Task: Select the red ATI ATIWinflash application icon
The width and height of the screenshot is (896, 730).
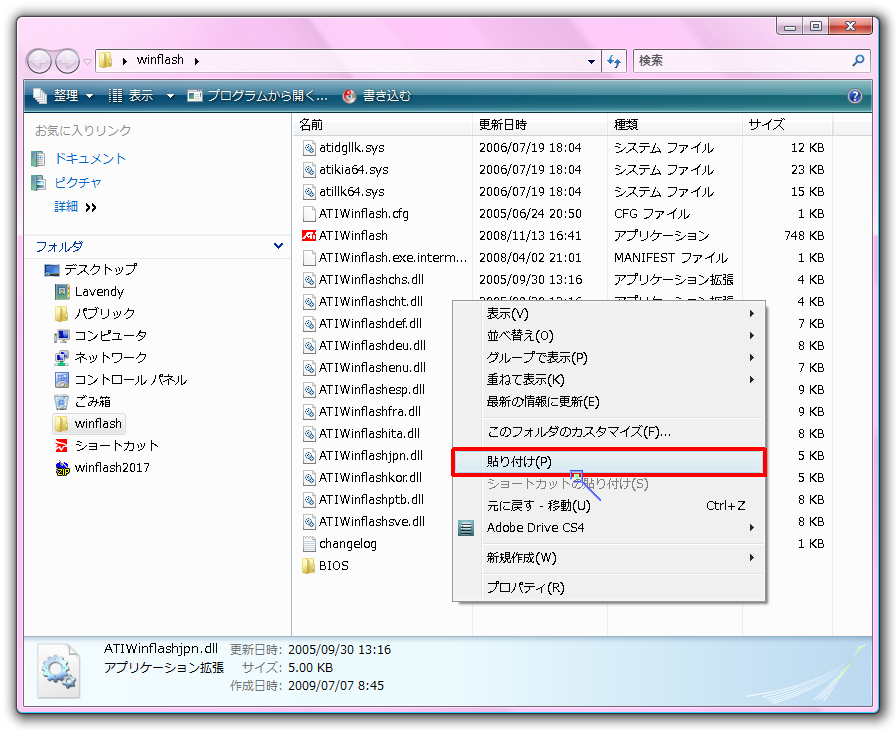Action: click(x=309, y=235)
